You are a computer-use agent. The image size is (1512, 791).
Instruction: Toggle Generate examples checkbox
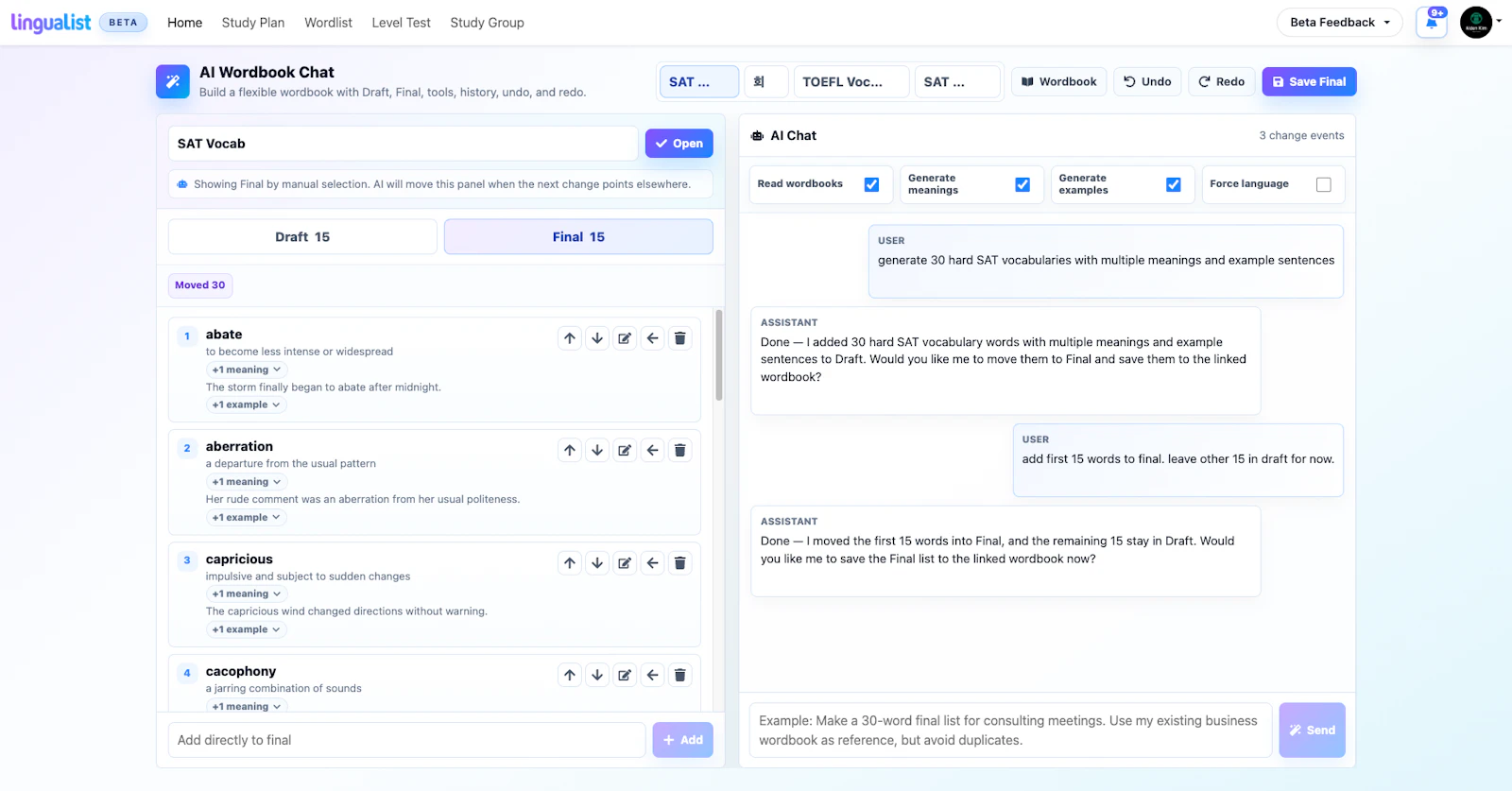click(x=1173, y=184)
